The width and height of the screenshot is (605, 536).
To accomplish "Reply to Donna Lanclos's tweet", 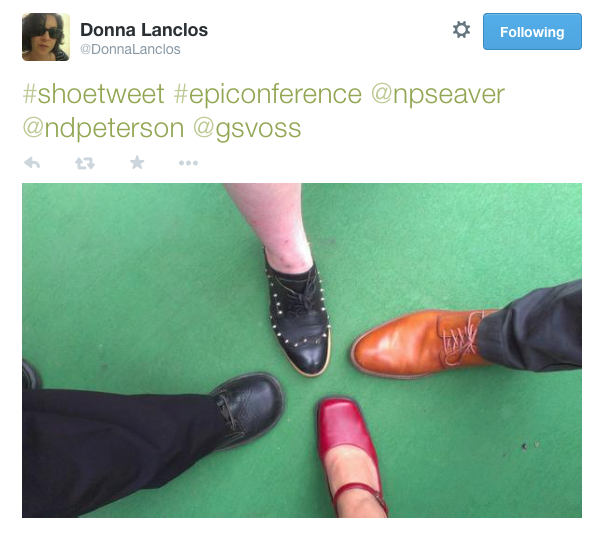I will tap(32, 163).
